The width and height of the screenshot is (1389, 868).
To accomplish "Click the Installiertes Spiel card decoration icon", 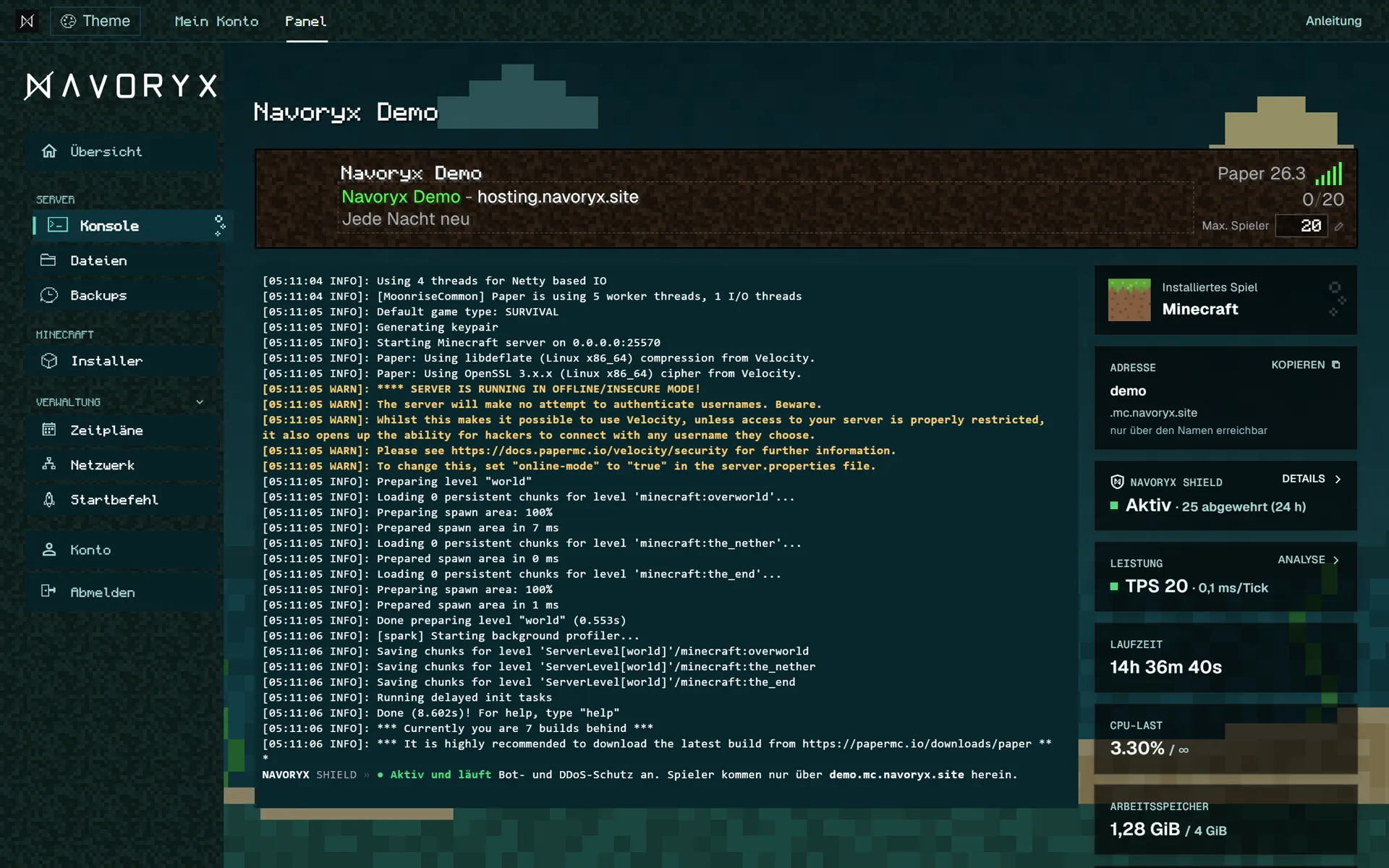I will coord(1338,299).
